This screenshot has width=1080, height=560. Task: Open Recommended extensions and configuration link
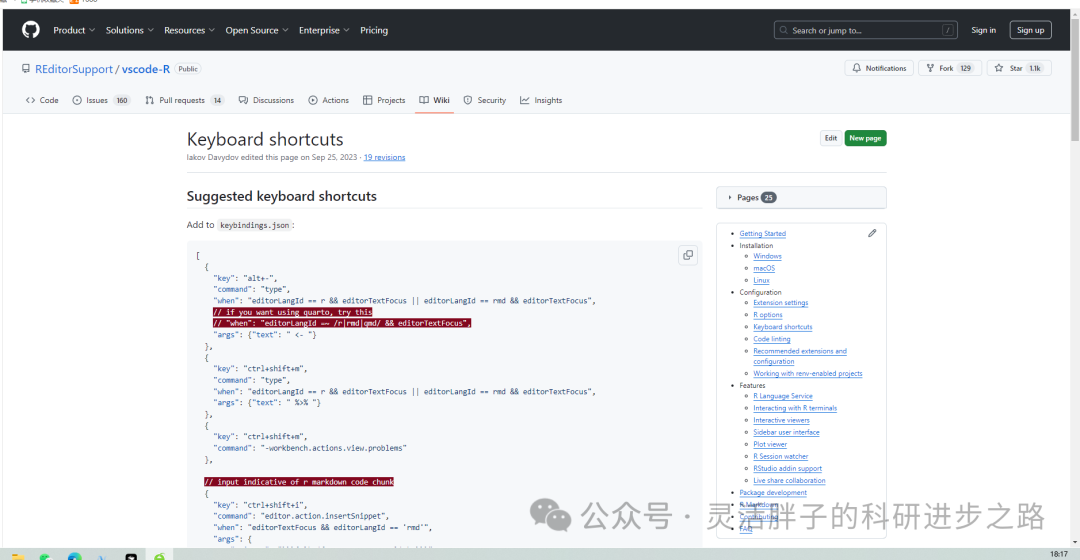point(800,356)
